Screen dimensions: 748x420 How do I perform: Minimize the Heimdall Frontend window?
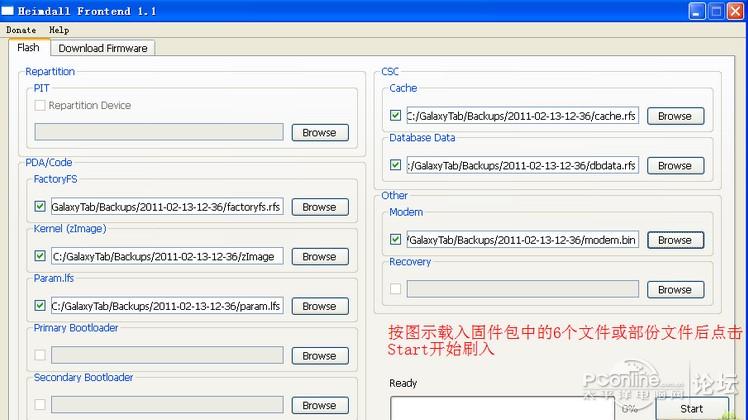[697, 11]
